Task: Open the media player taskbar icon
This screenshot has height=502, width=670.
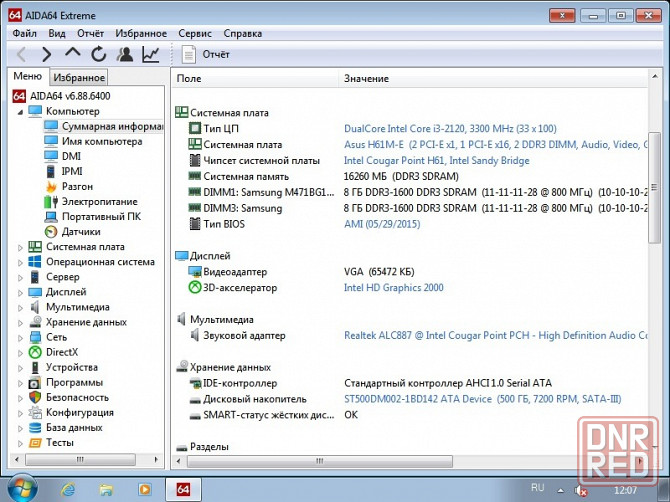Action: click(144, 489)
